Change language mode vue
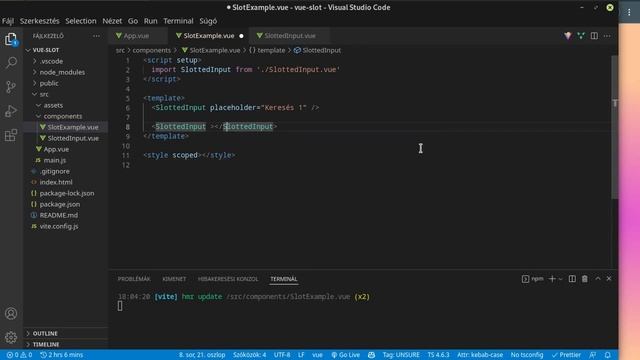This screenshot has height=360, width=640. 317,355
